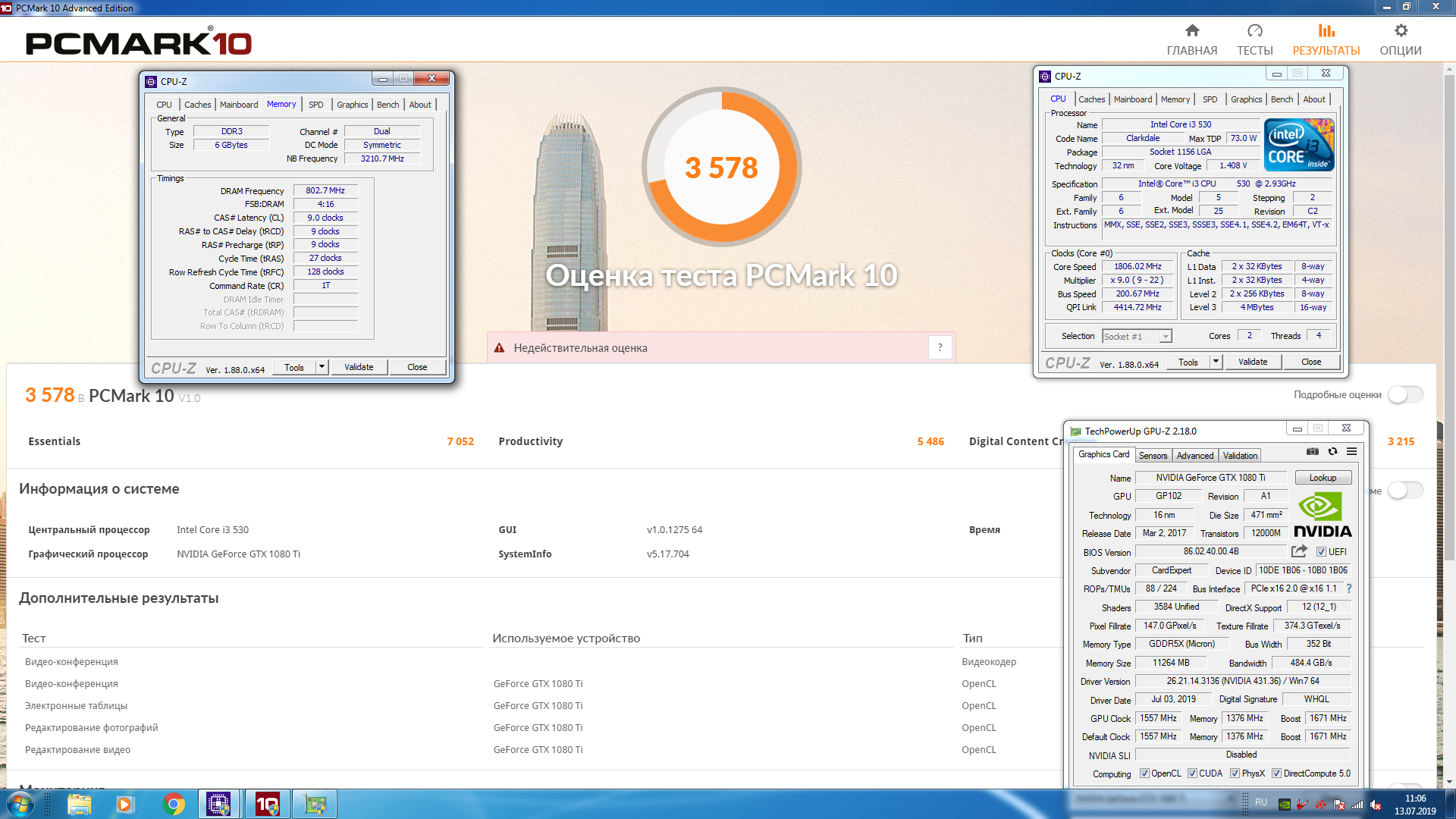Viewport: 1456px width, 819px height.
Task: Open the Windows Start menu
Action: pos(20,804)
